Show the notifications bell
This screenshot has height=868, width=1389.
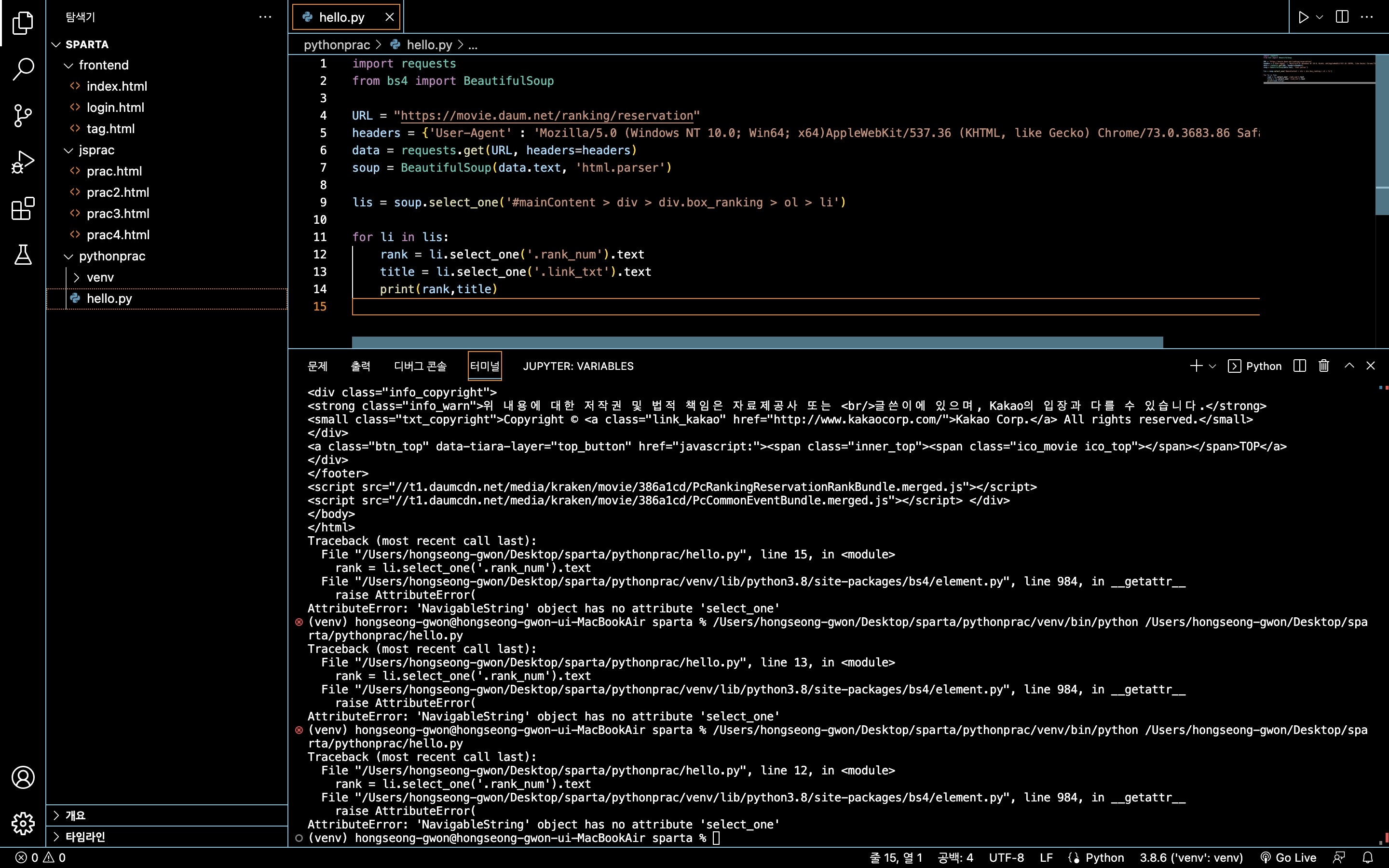coord(1368,858)
